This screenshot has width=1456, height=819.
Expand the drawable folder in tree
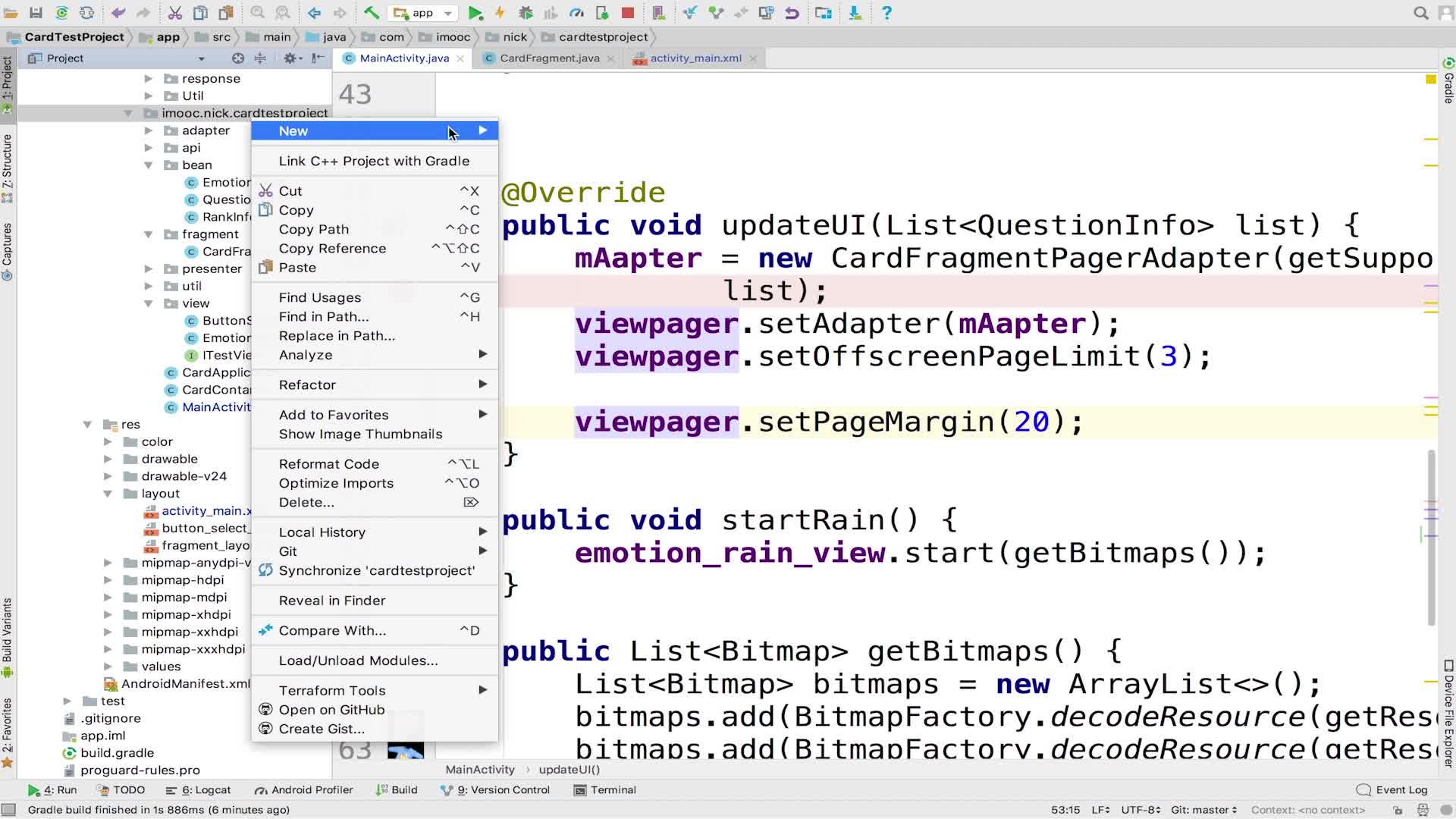point(108,459)
